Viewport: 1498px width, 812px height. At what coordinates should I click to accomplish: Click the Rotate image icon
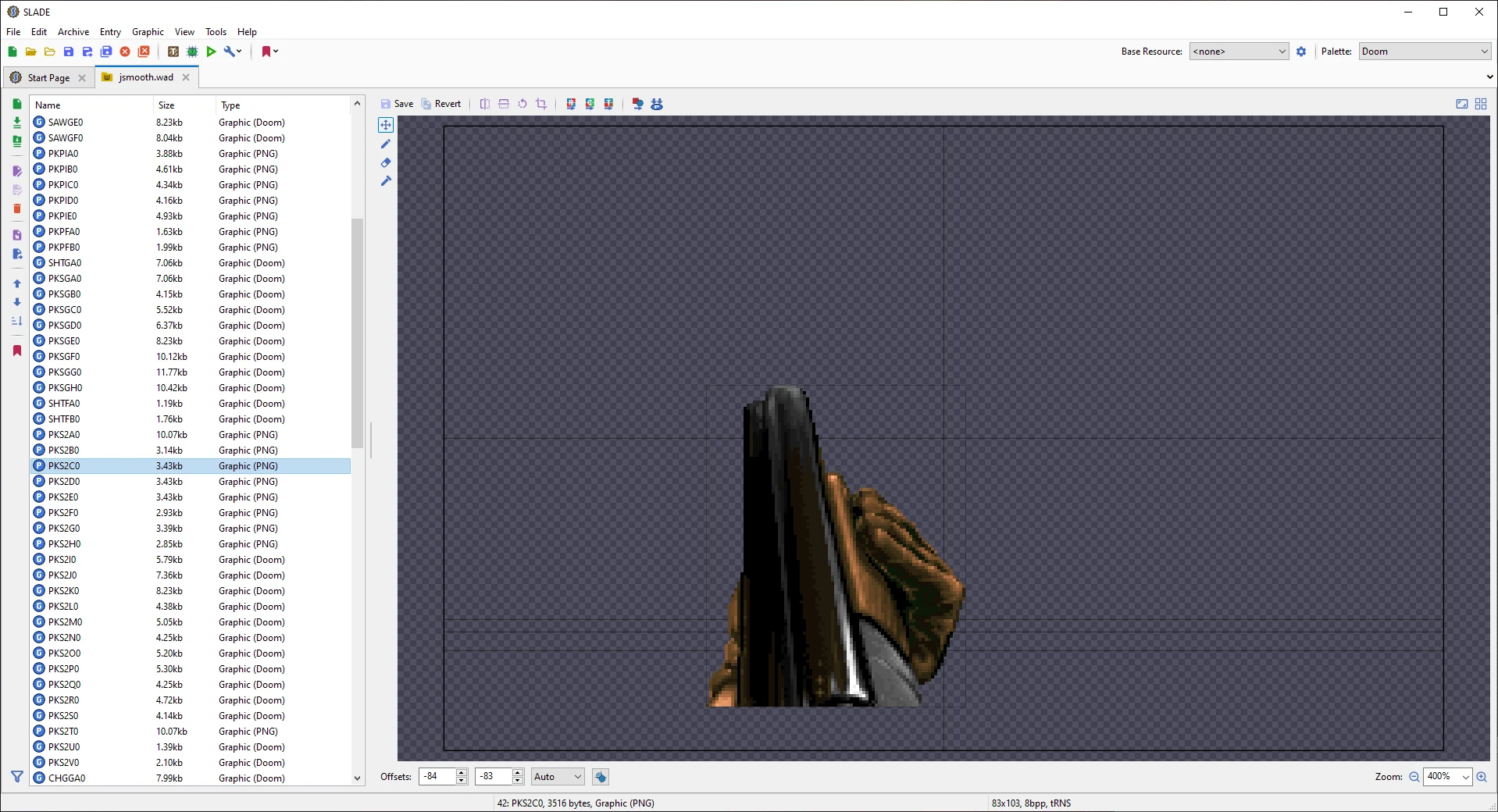523,104
